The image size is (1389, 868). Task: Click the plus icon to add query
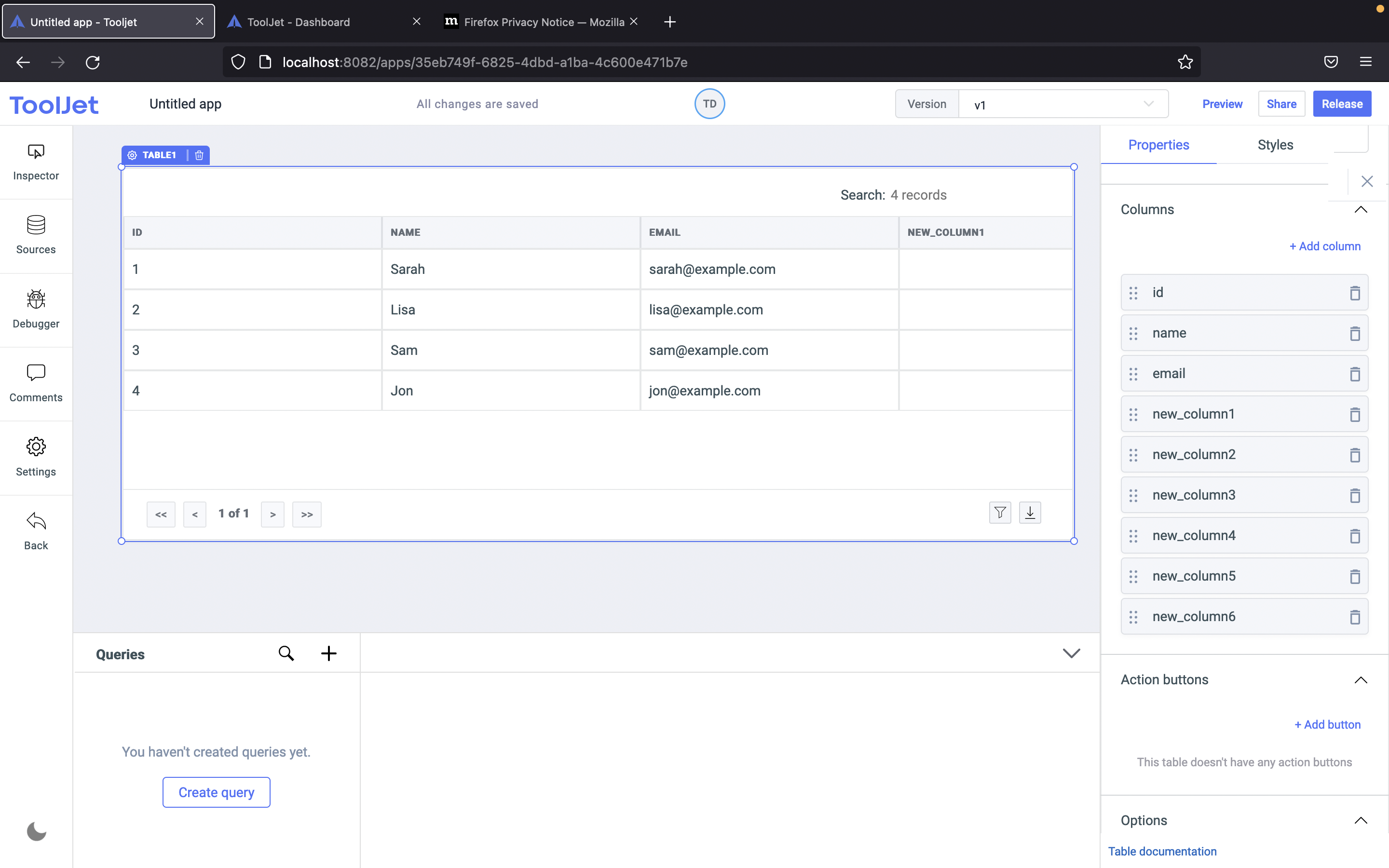[x=328, y=653]
